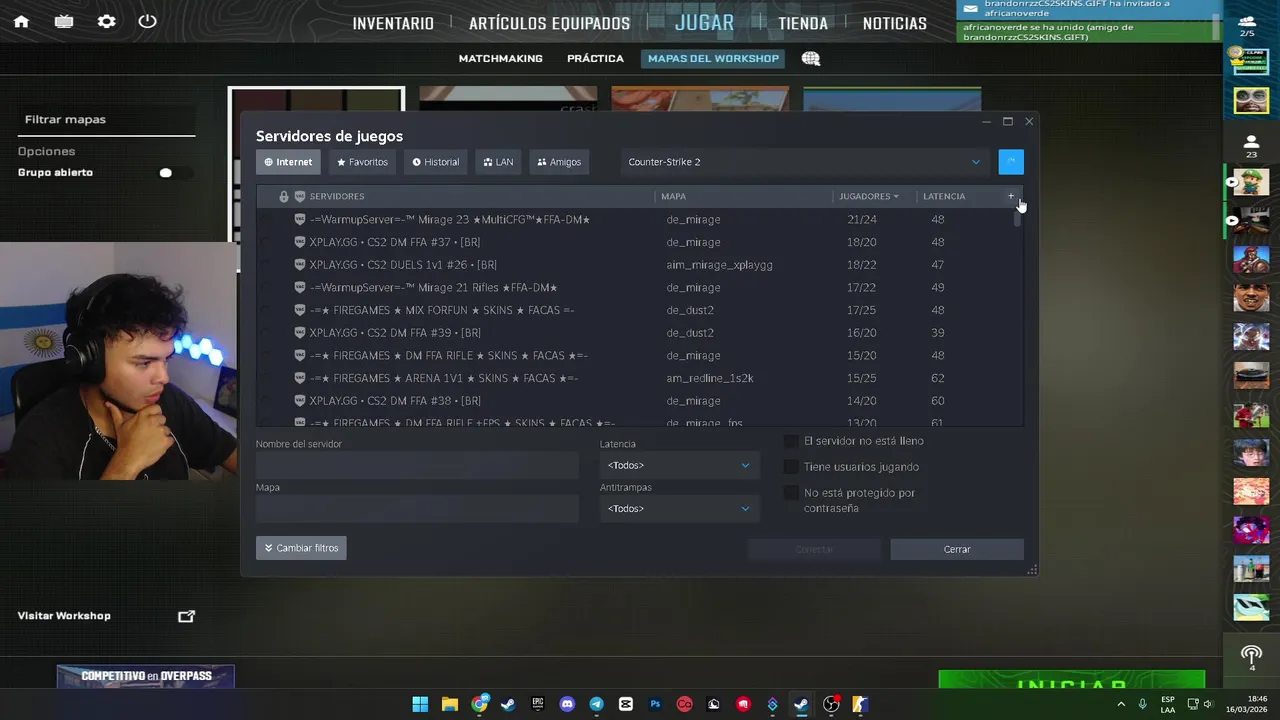Check 'El servidor no está lleno'
Image resolution: width=1280 pixels, height=720 pixels.
(x=791, y=441)
